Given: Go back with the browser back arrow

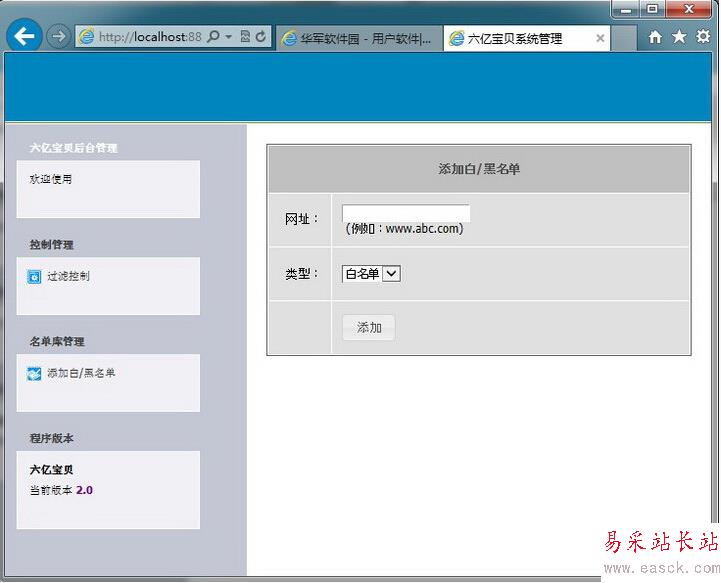Looking at the screenshot, I should click(x=24, y=36).
